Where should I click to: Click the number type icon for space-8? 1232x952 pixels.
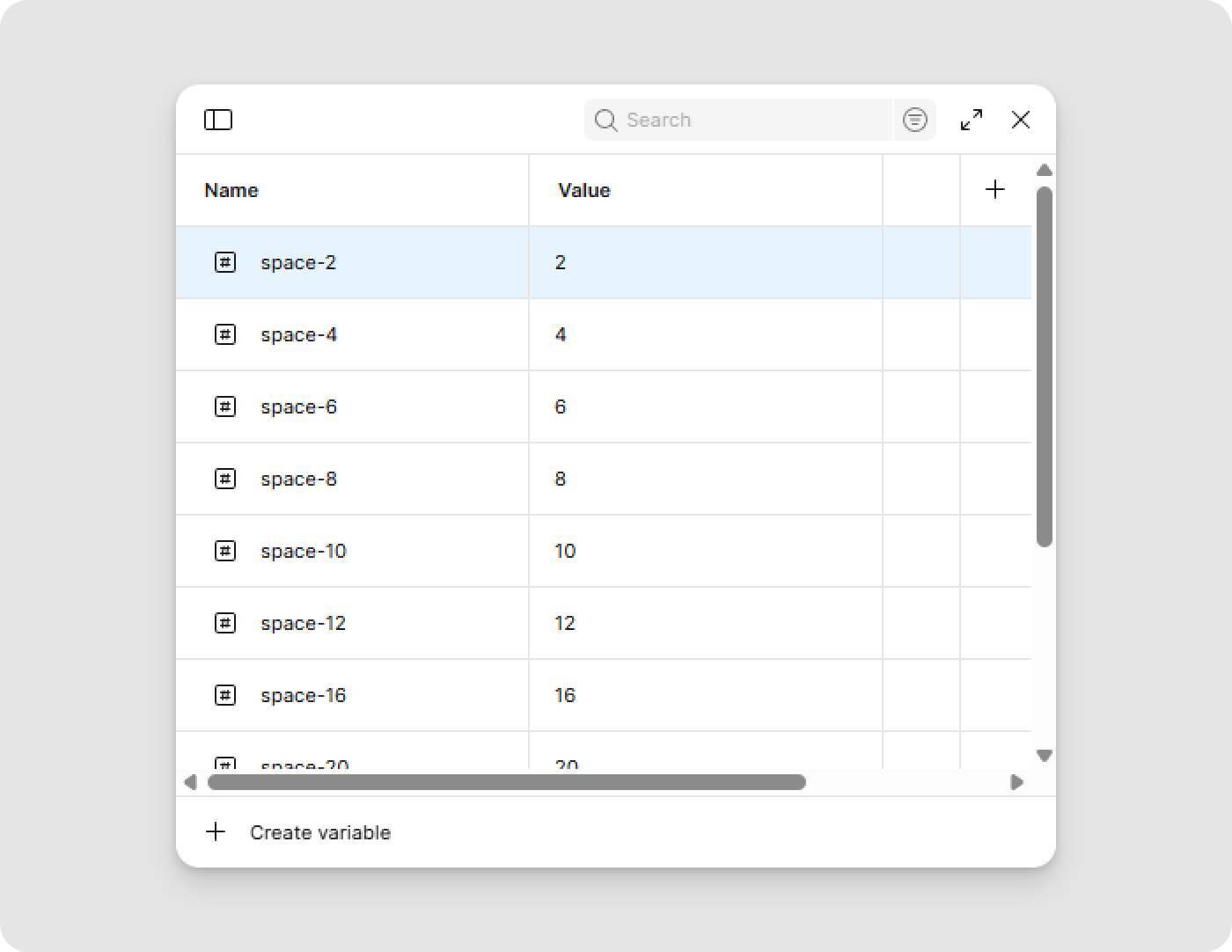click(225, 479)
